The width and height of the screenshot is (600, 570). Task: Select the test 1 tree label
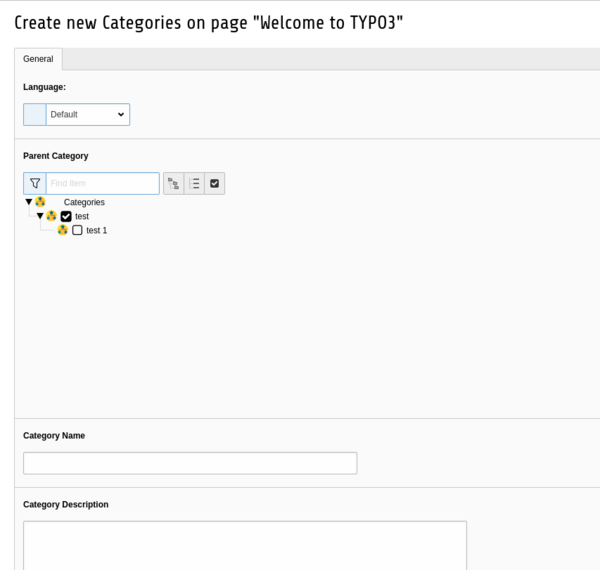point(97,230)
